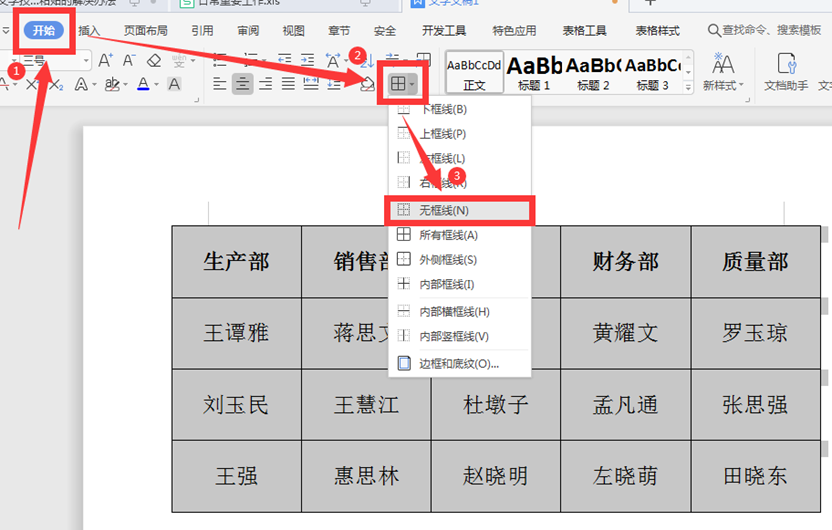Click the increase font size icon

pyautogui.click(x=105, y=61)
